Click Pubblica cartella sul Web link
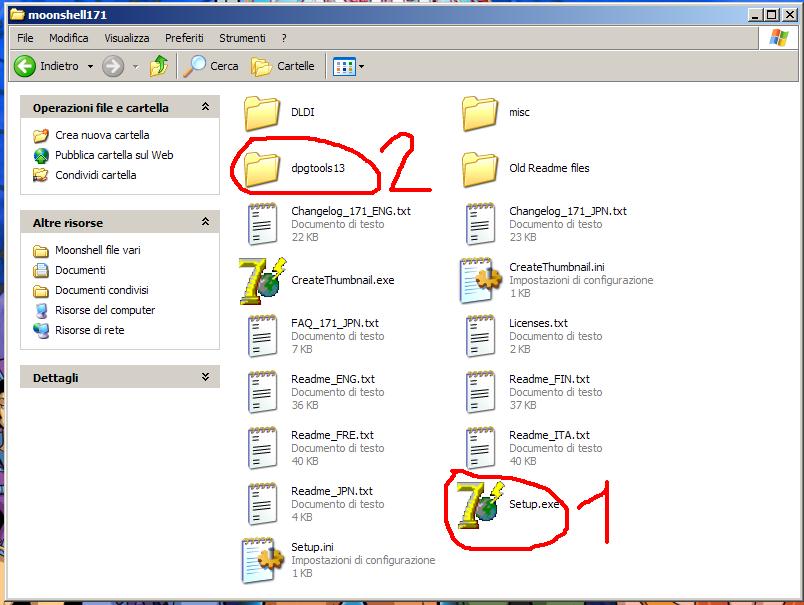 [114, 155]
